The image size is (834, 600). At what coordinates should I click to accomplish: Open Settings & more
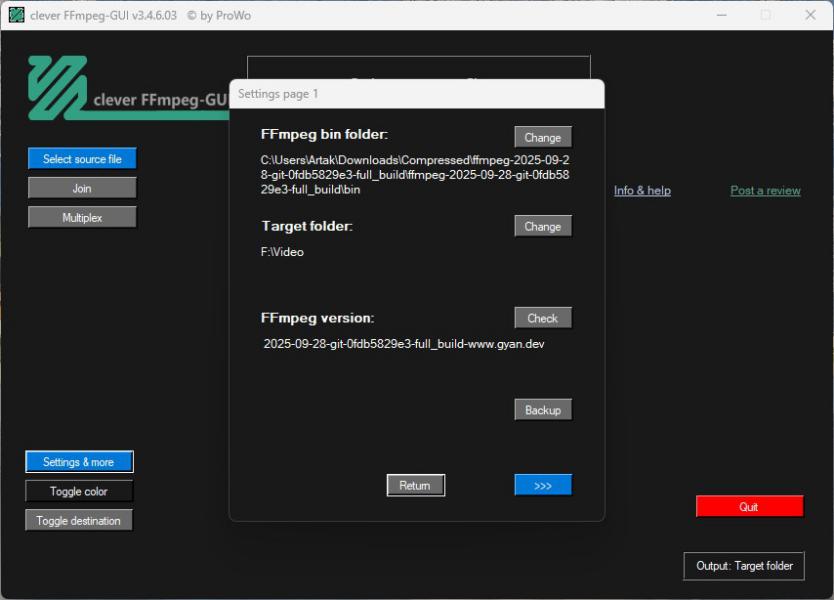[79, 462]
